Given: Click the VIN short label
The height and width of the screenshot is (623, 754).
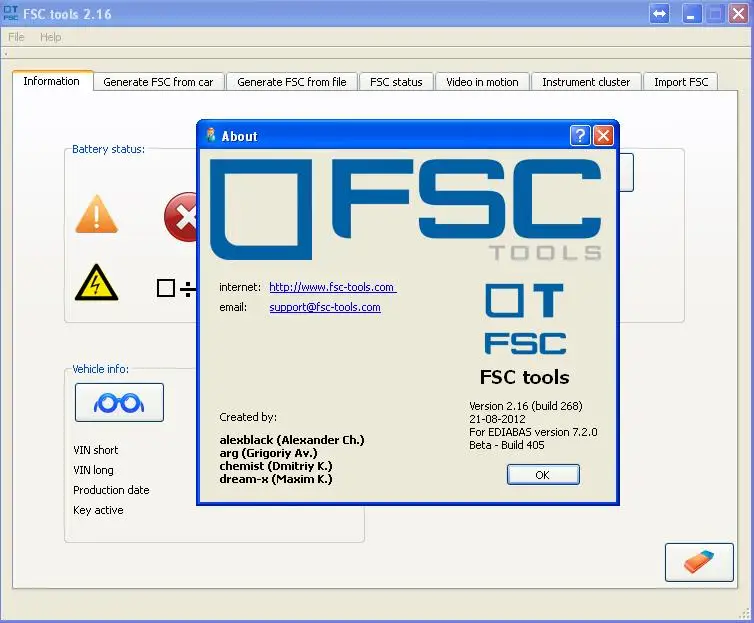Looking at the screenshot, I should 96,450.
